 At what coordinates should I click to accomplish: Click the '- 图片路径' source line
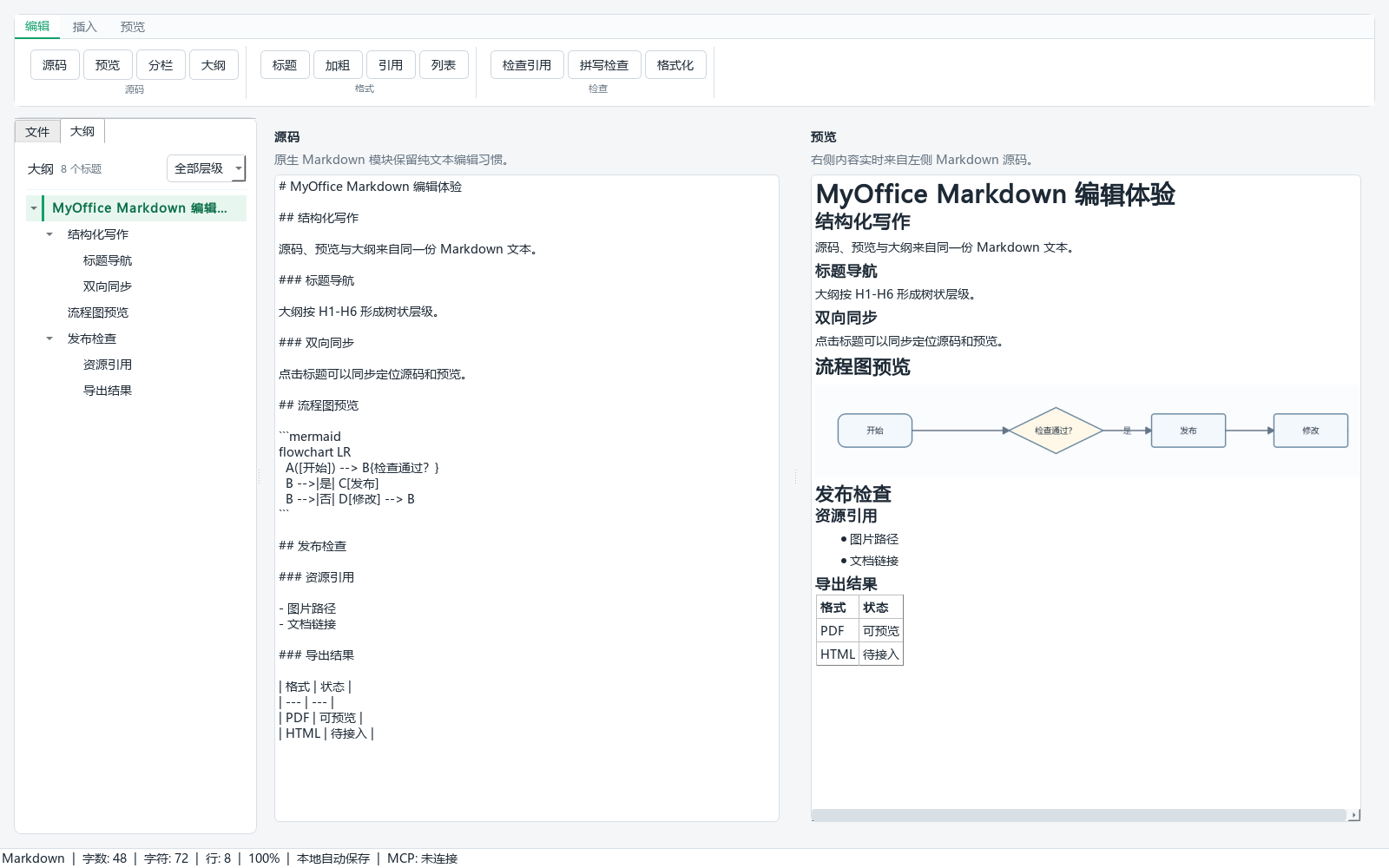pos(307,608)
